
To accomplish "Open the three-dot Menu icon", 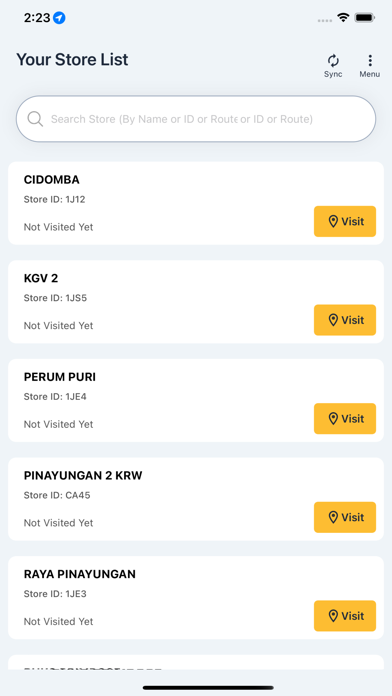I will (x=370, y=61).
